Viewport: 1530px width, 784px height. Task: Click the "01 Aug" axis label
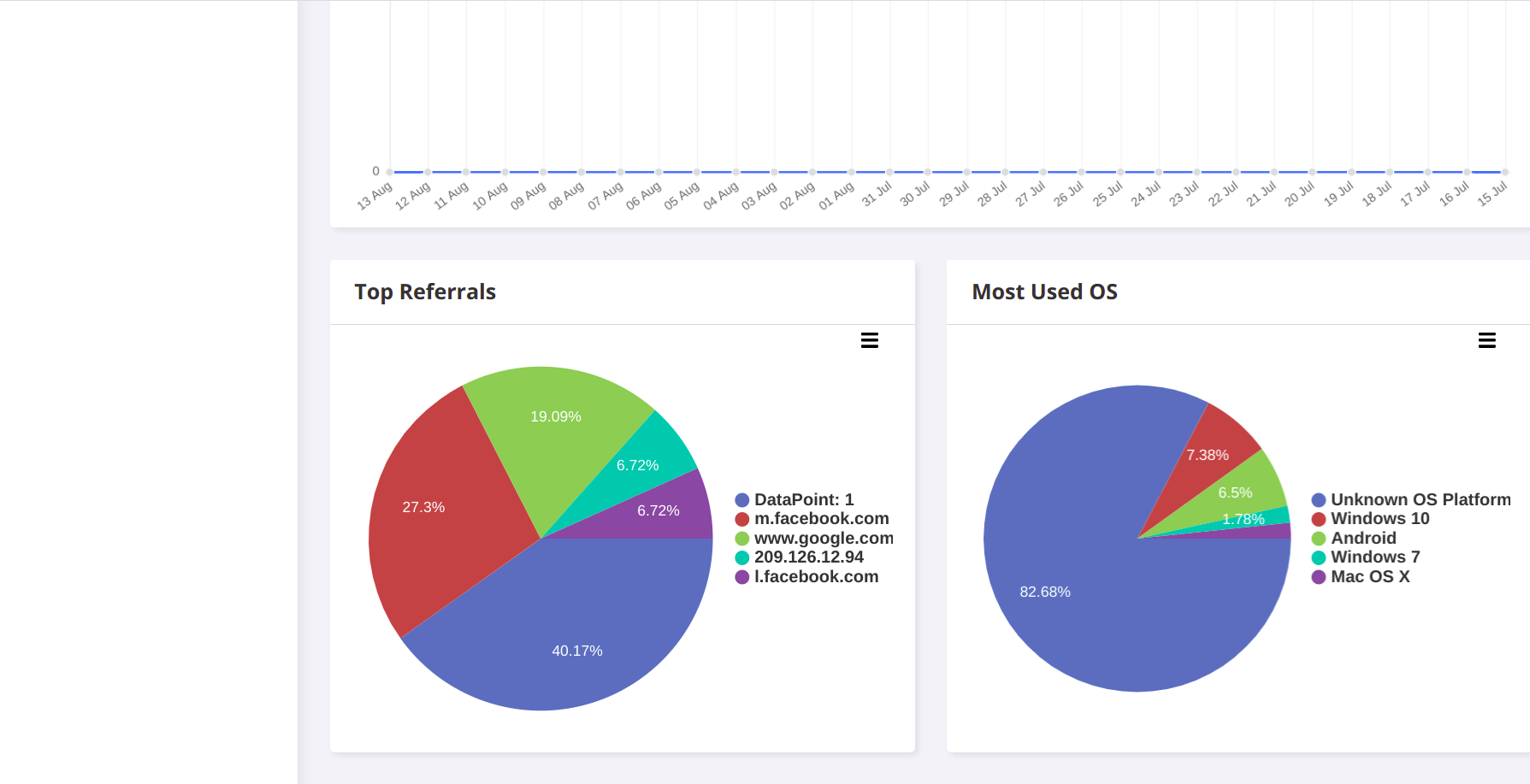pyautogui.click(x=836, y=196)
